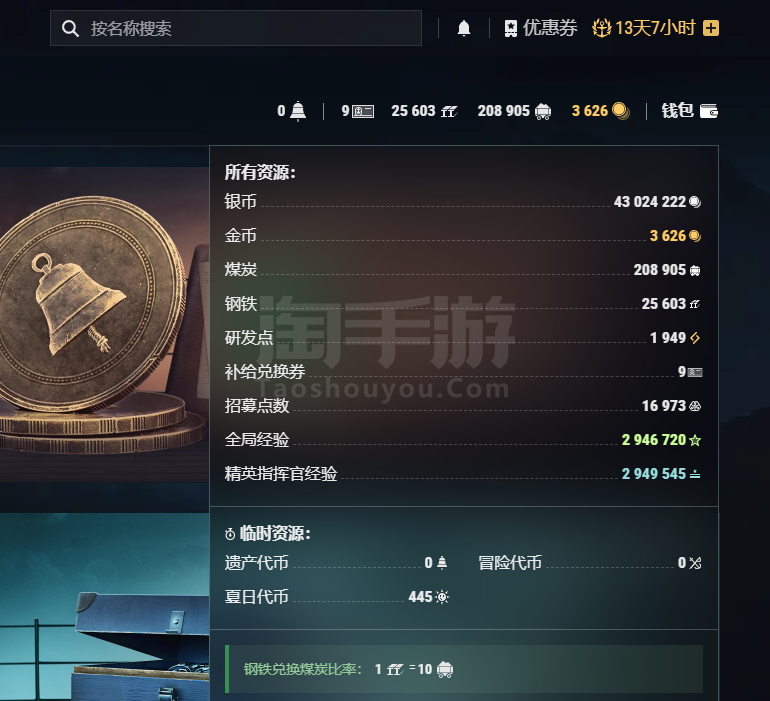Click the supply voucher counter showing 9
The width and height of the screenshot is (770, 701).
(357, 111)
